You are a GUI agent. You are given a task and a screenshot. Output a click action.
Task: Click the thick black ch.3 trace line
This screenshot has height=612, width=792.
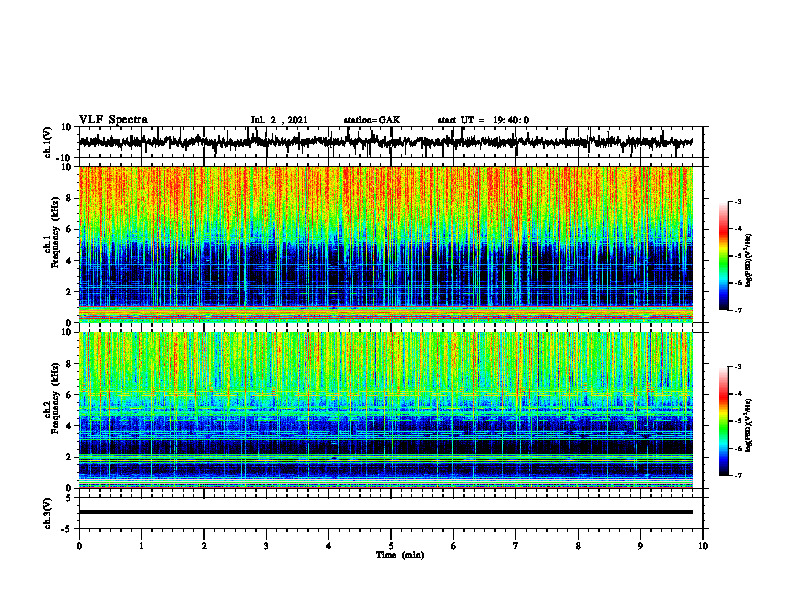click(386, 512)
